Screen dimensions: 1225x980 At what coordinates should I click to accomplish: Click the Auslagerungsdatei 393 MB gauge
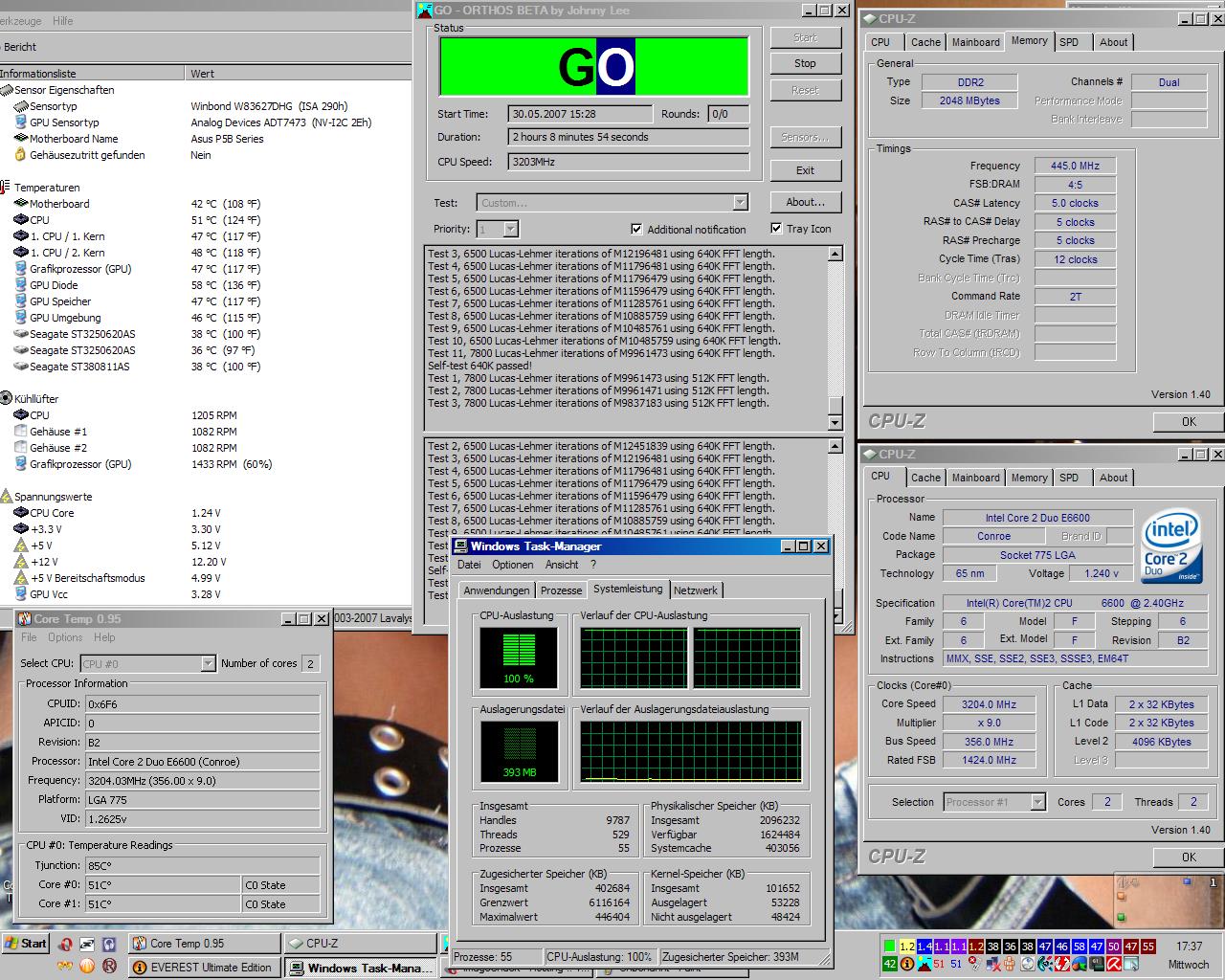coord(519,751)
